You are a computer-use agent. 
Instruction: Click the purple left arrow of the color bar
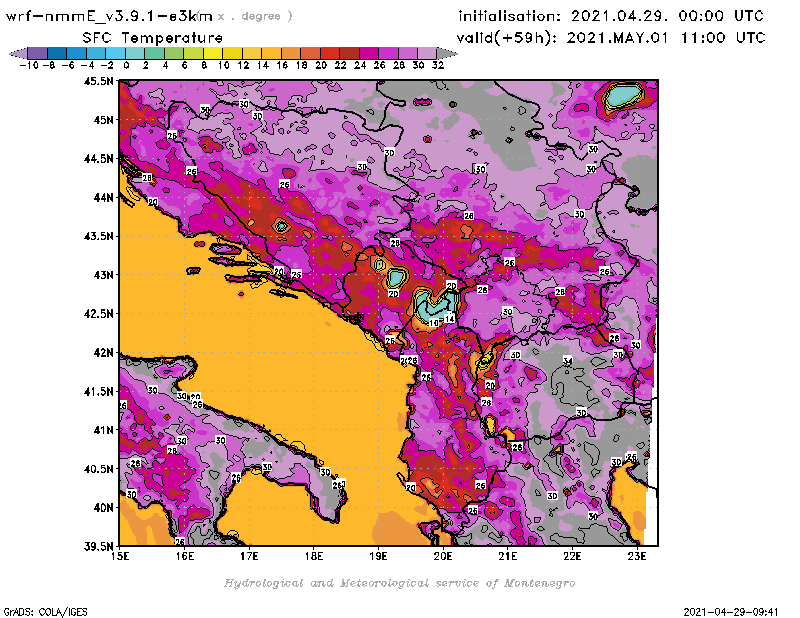(17, 53)
